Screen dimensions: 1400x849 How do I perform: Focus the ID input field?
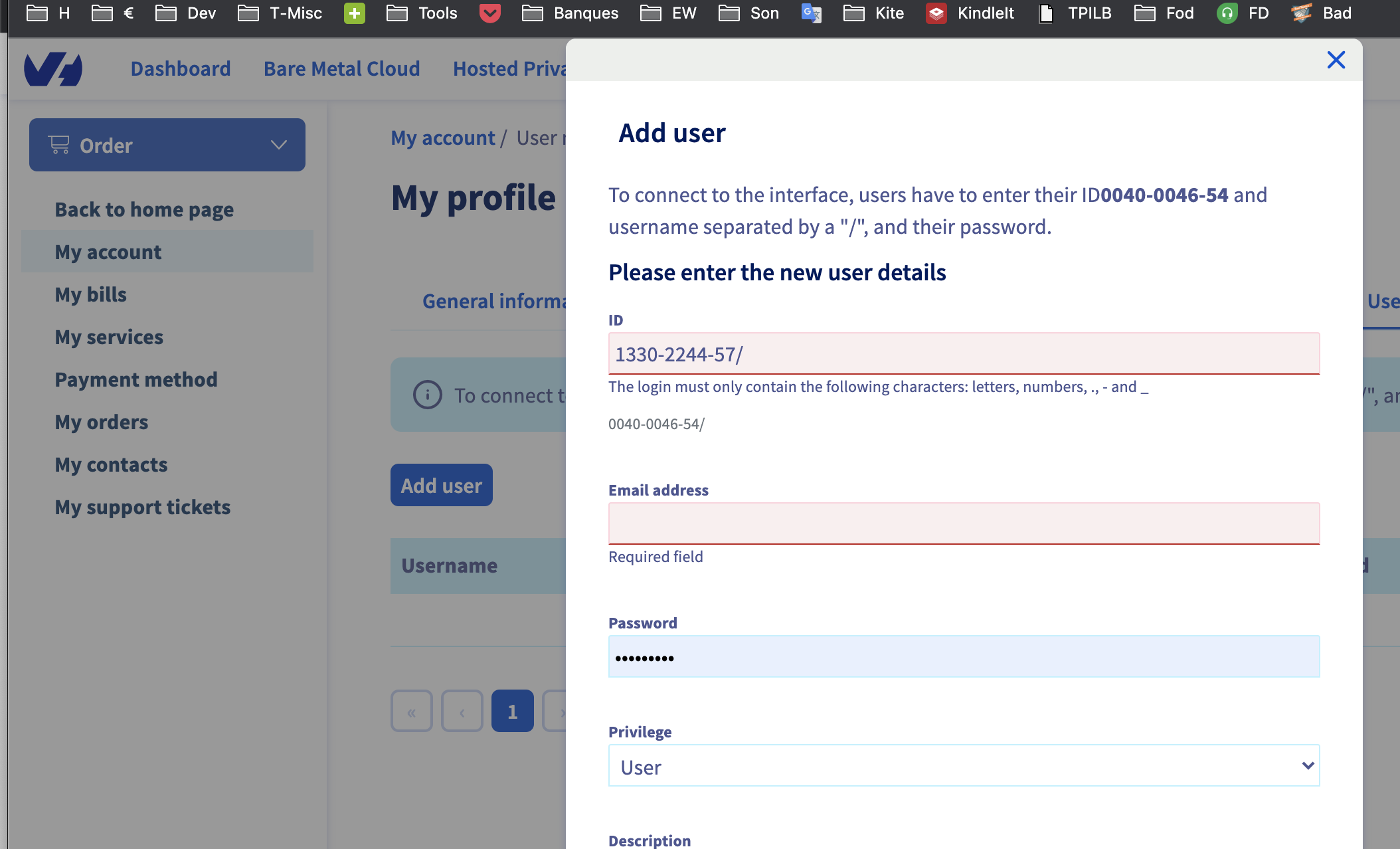point(964,353)
